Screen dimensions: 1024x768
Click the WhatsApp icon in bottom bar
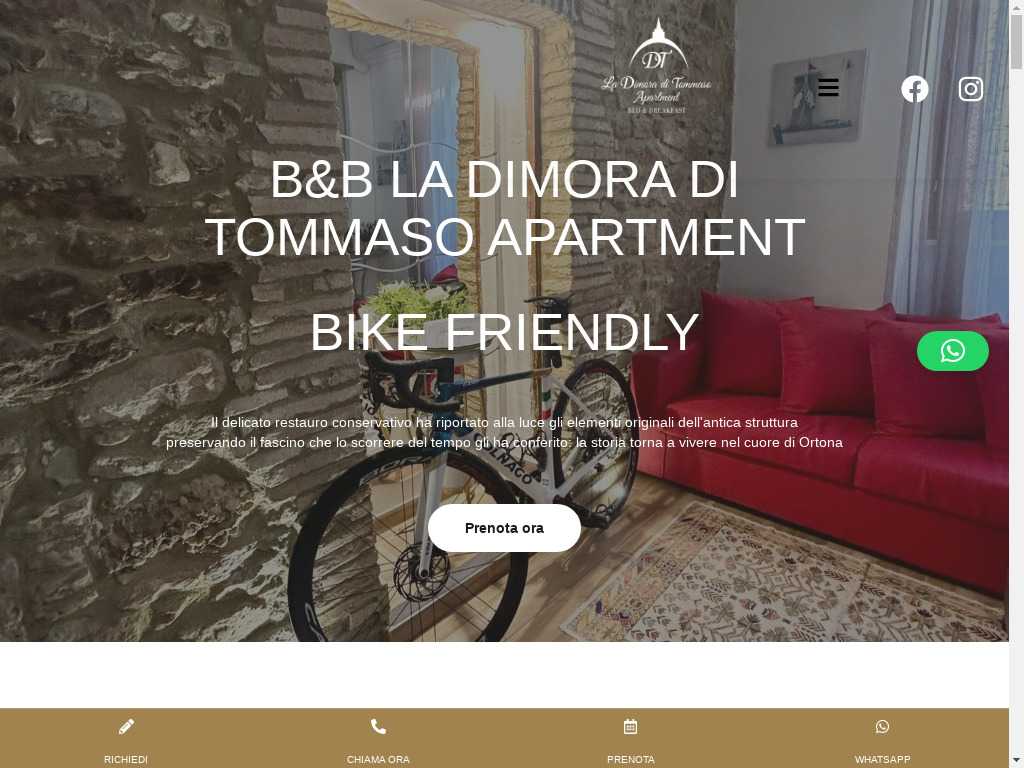(882, 726)
